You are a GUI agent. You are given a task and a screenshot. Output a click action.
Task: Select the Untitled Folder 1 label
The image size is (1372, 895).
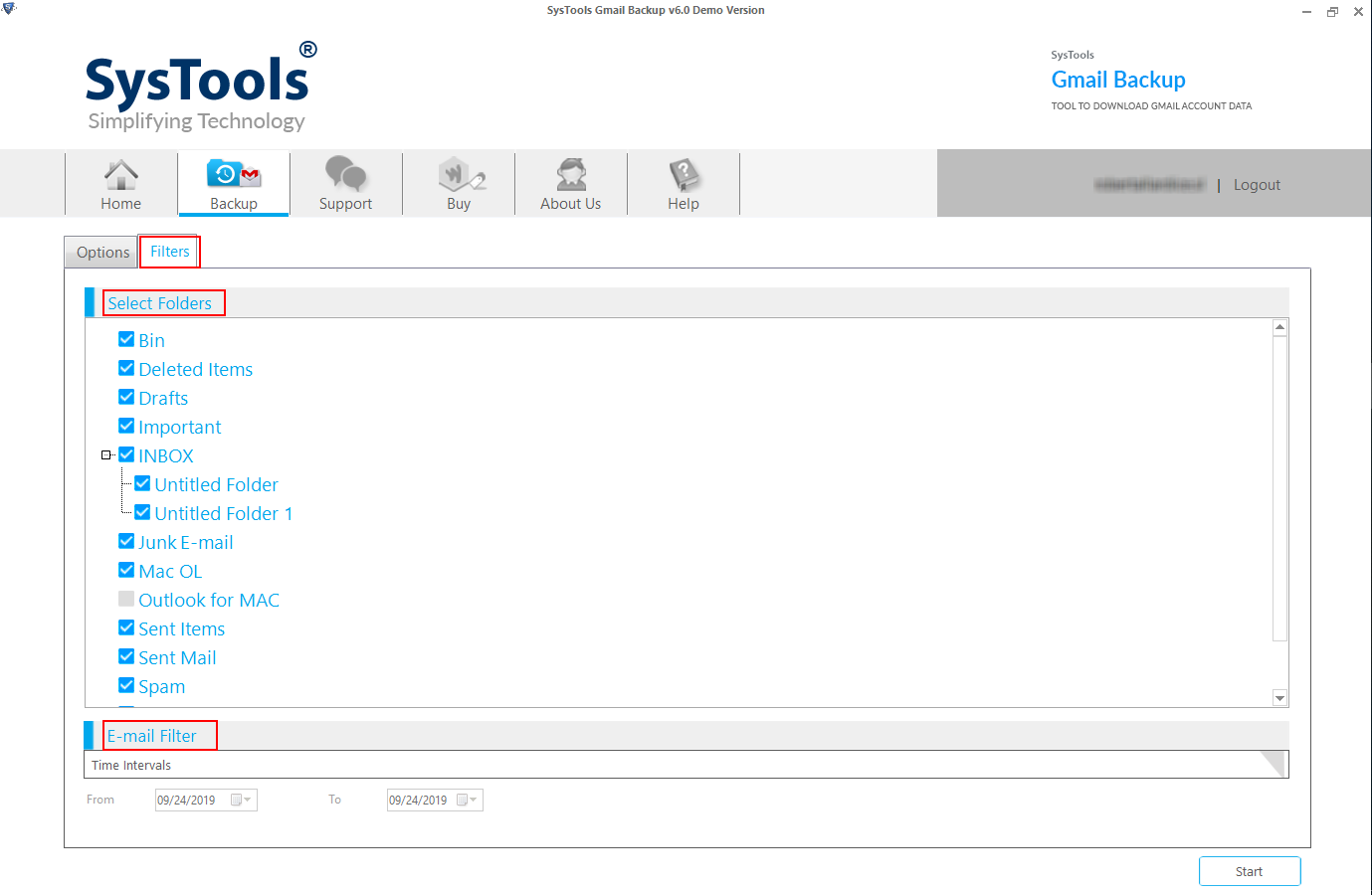pos(224,513)
